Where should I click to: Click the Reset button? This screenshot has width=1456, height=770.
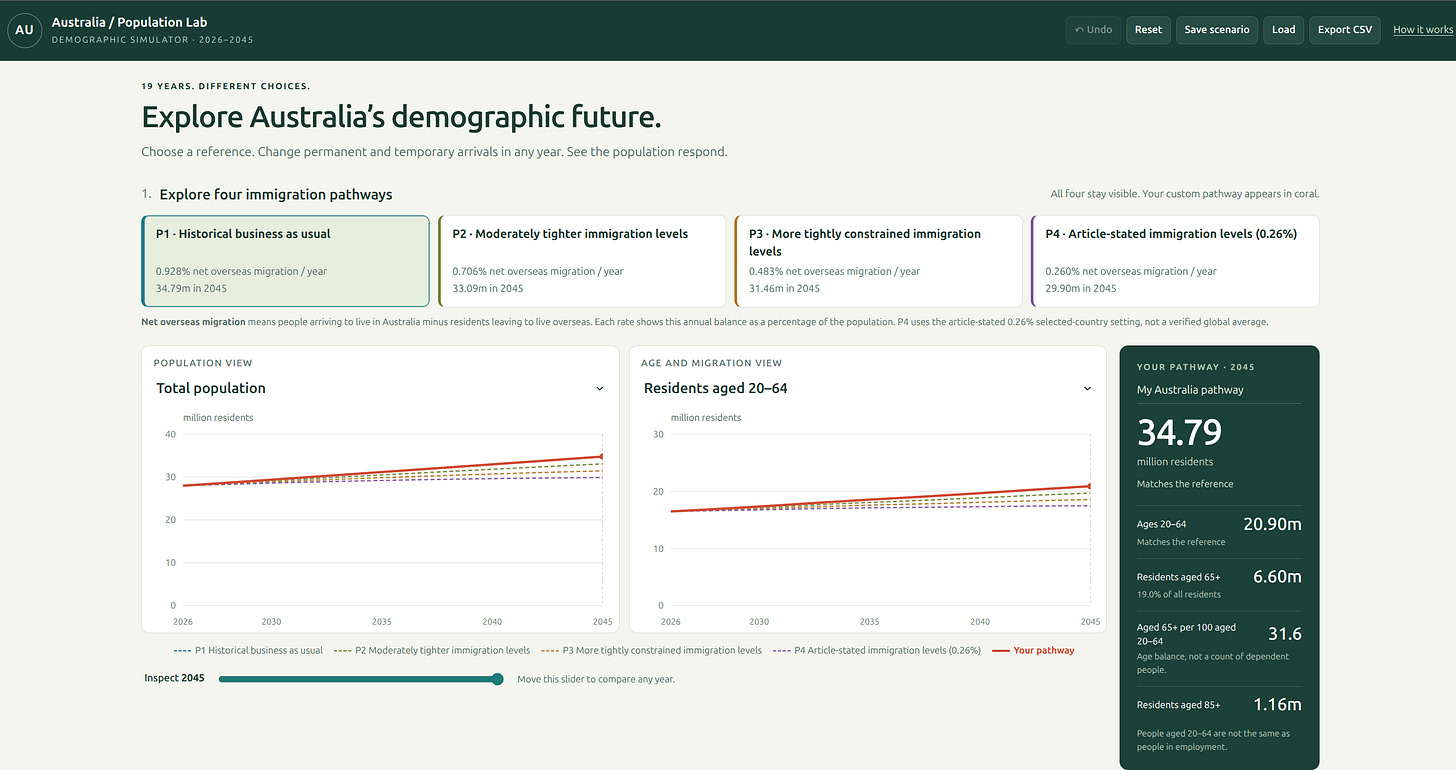pyautogui.click(x=1148, y=30)
